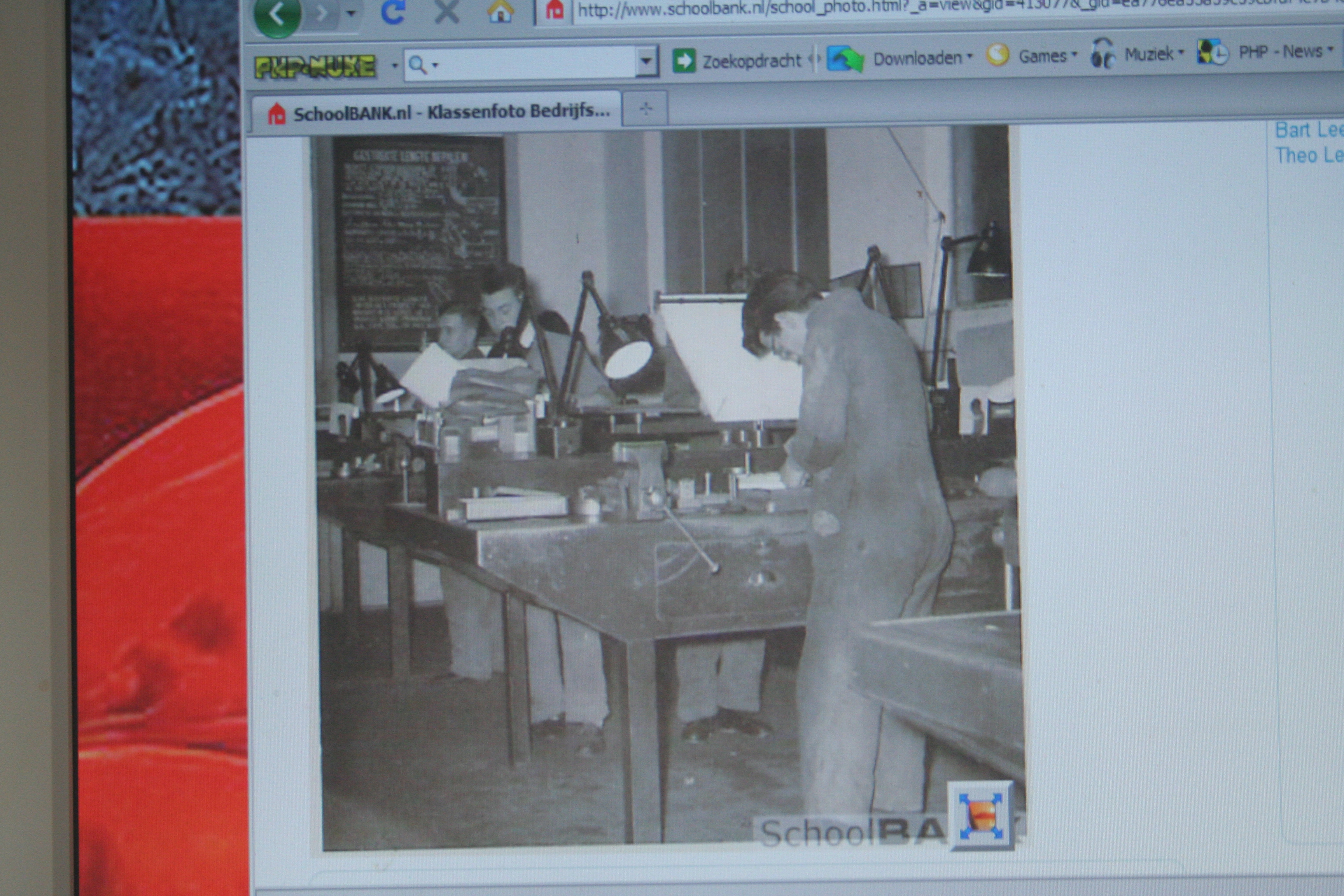Open the back/forward history dropdown arrow
Image resolution: width=1344 pixels, height=896 pixels.
click(x=352, y=14)
